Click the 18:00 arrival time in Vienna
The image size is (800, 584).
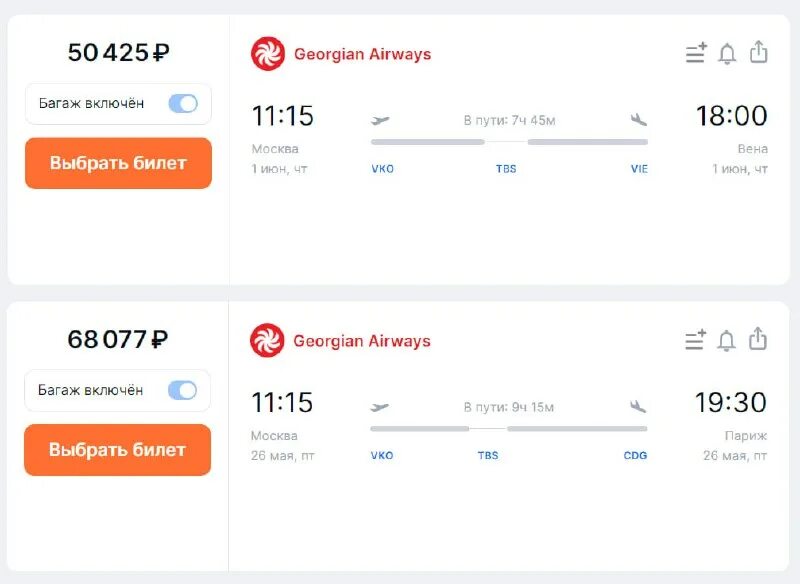pyautogui.click(x=731, y=116)
